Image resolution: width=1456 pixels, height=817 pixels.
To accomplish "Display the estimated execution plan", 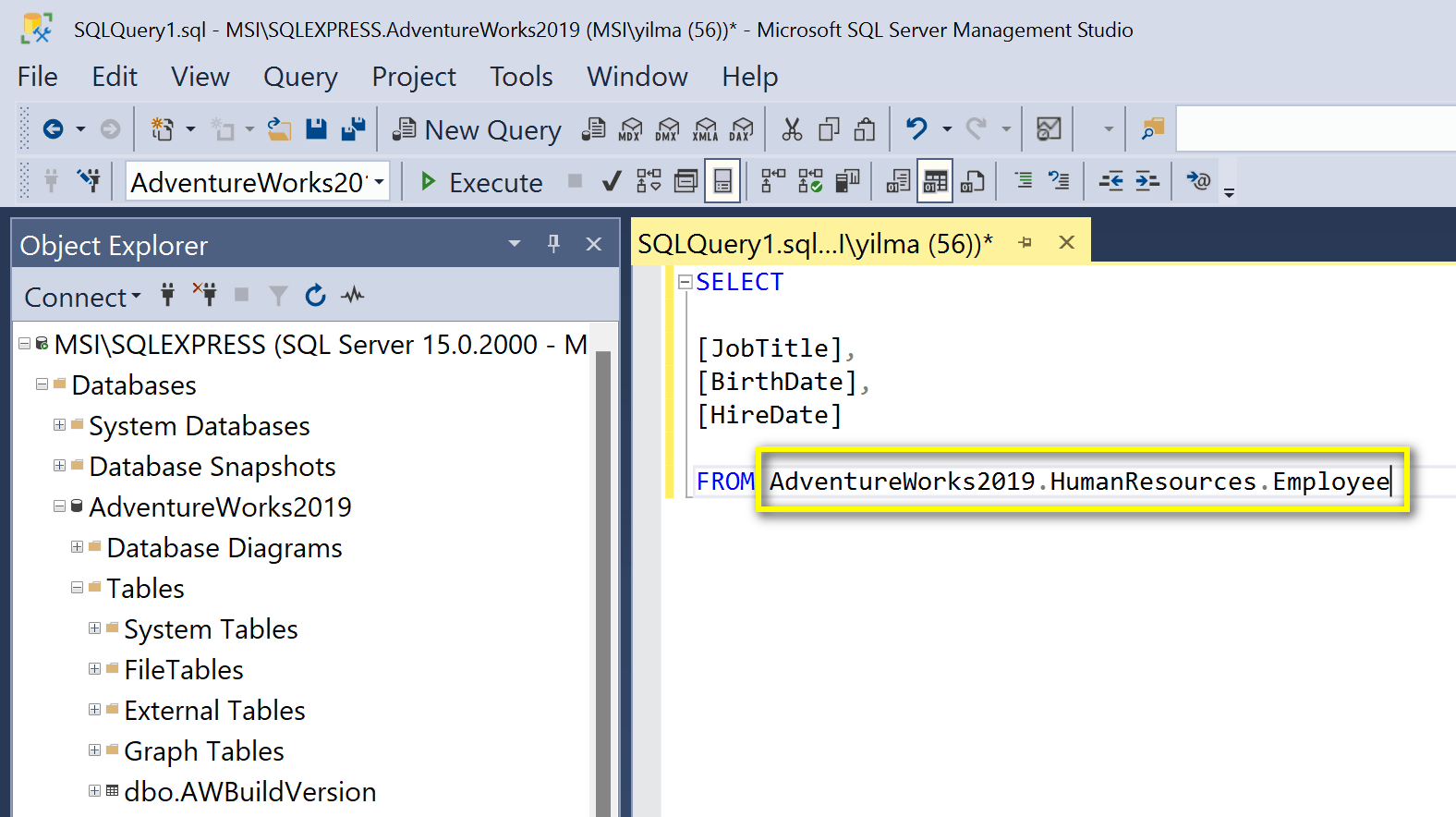I will (x=649, y=181).
